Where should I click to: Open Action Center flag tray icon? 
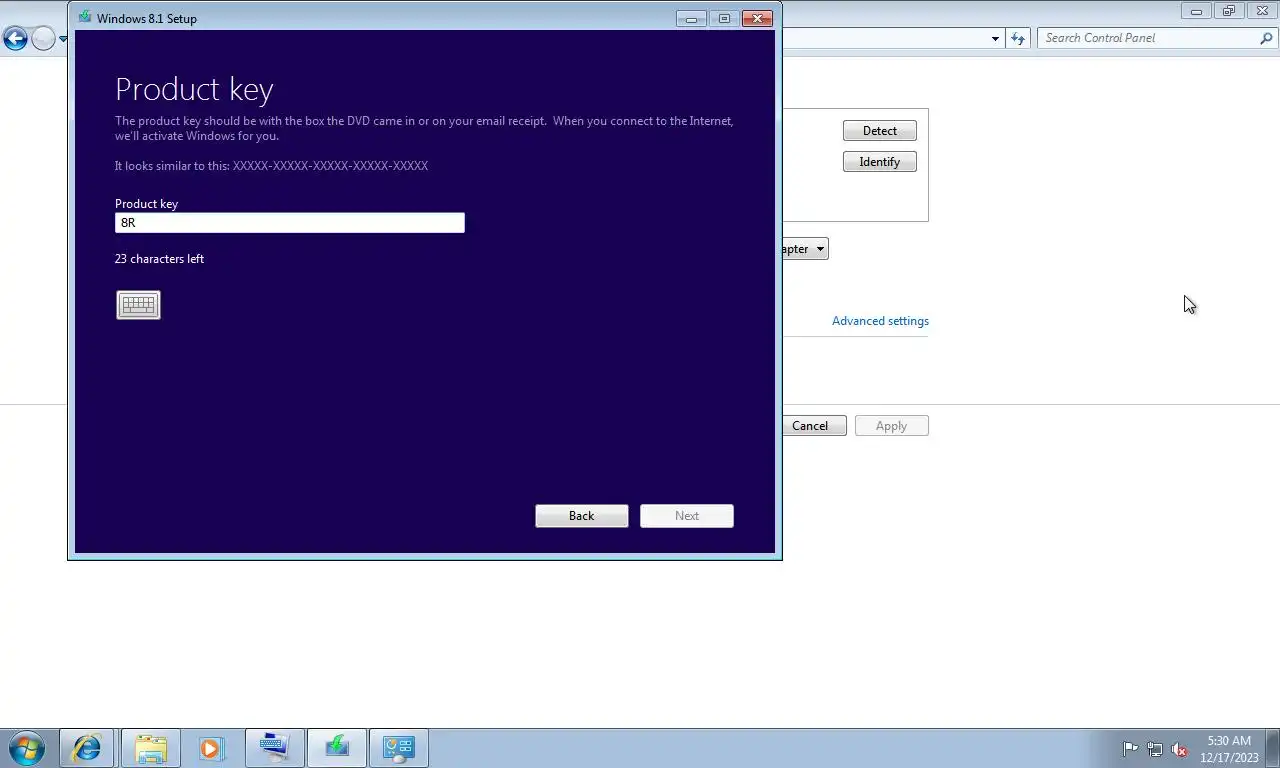point(1130,749)
